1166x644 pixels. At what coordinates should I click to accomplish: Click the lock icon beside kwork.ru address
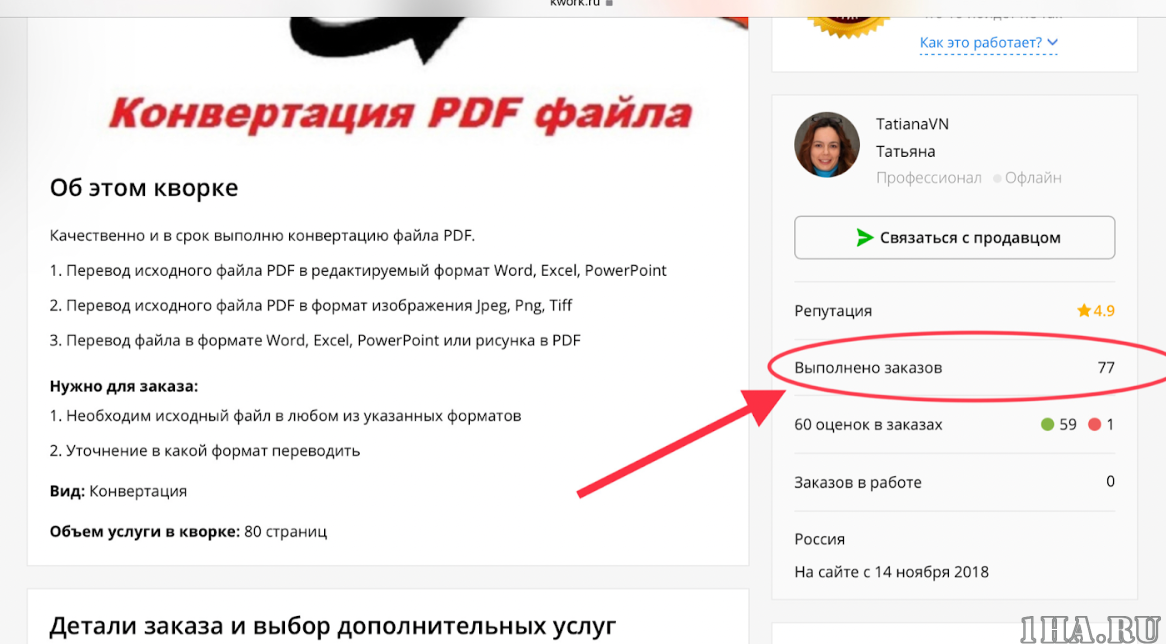coord(610,4)
